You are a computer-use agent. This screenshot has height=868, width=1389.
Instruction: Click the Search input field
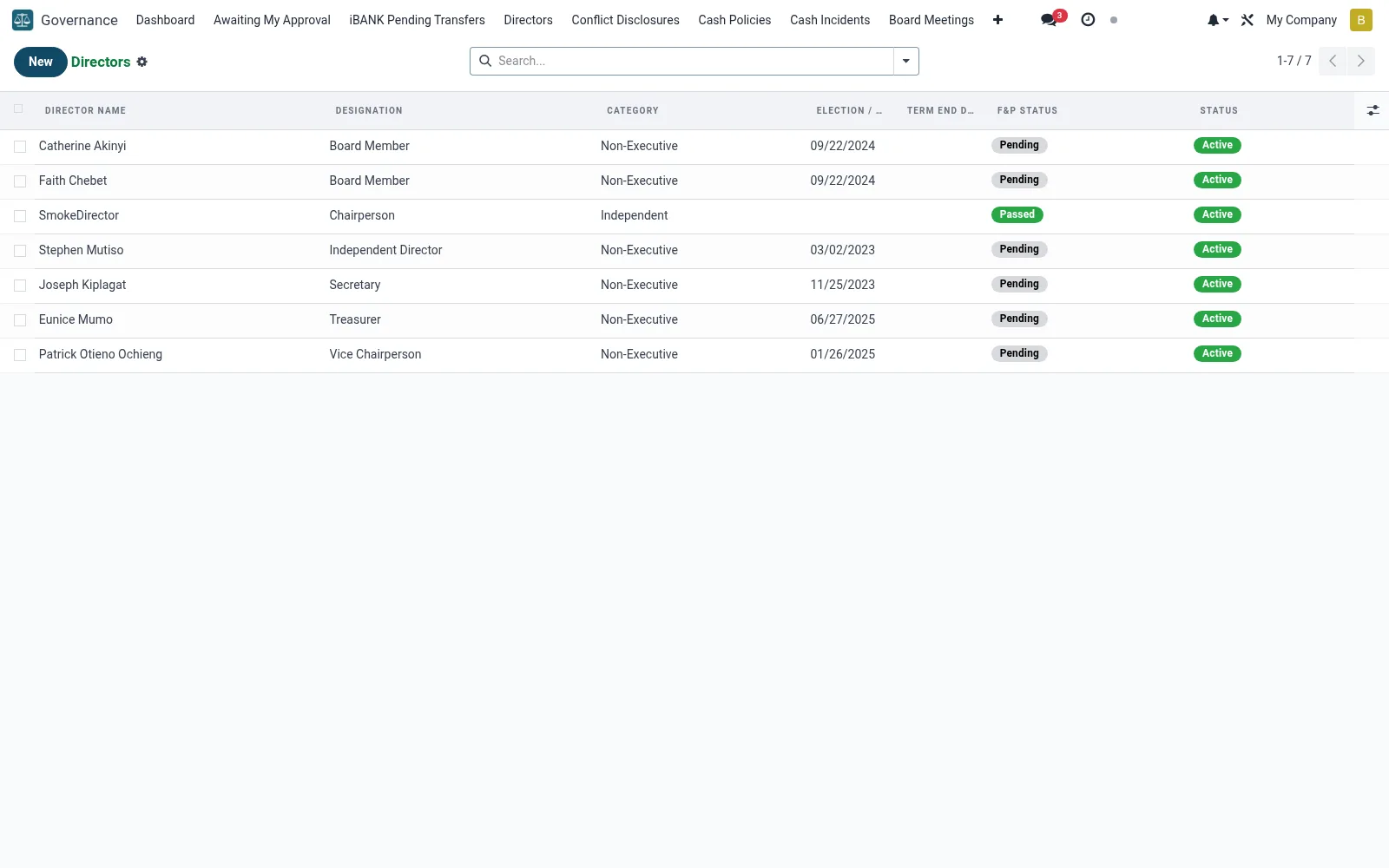pos(693,61)
